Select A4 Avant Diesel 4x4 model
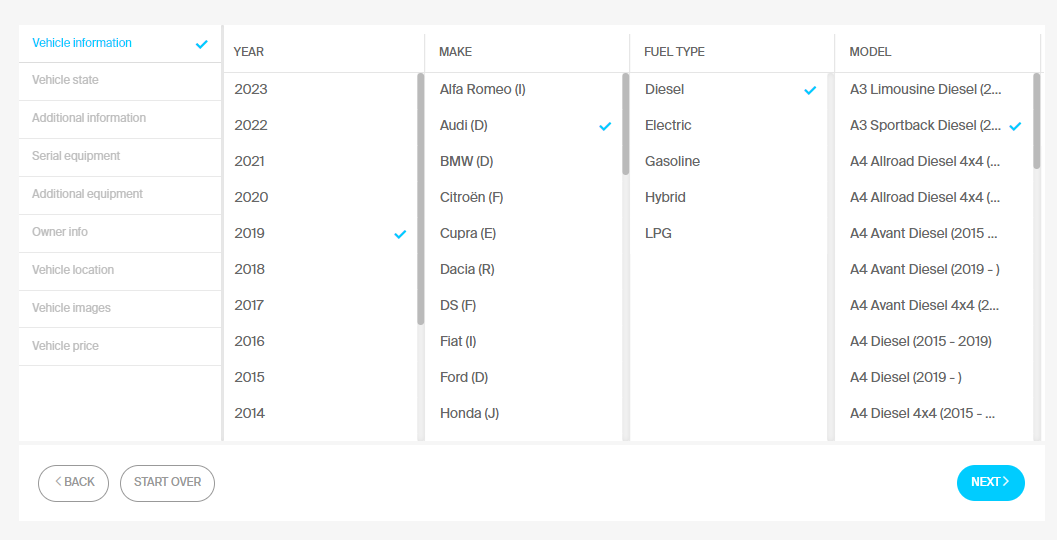The image size is (1057, 540). click(x=934, y=305)
